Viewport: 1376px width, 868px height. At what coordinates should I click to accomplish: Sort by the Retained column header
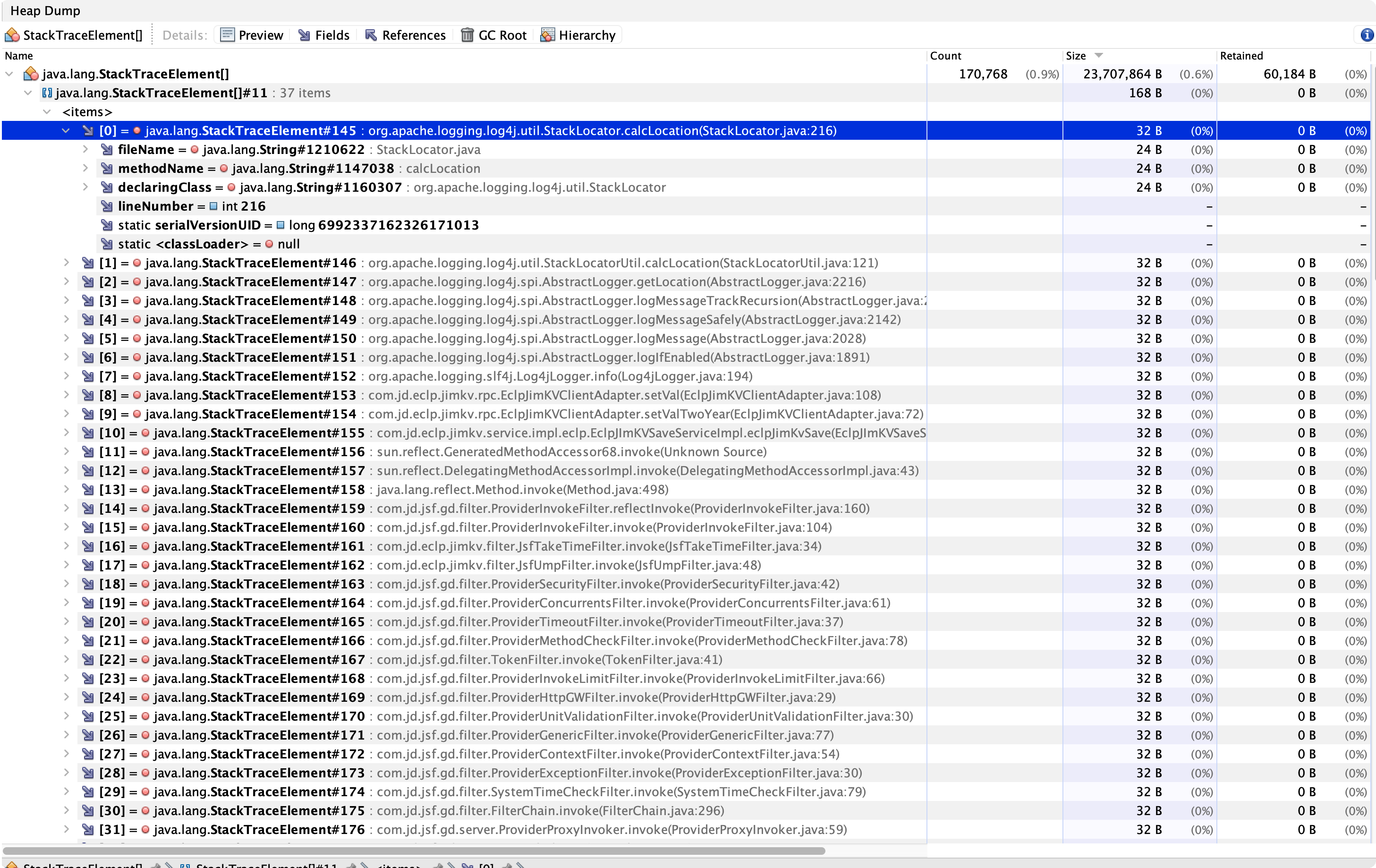point(1241,56)
